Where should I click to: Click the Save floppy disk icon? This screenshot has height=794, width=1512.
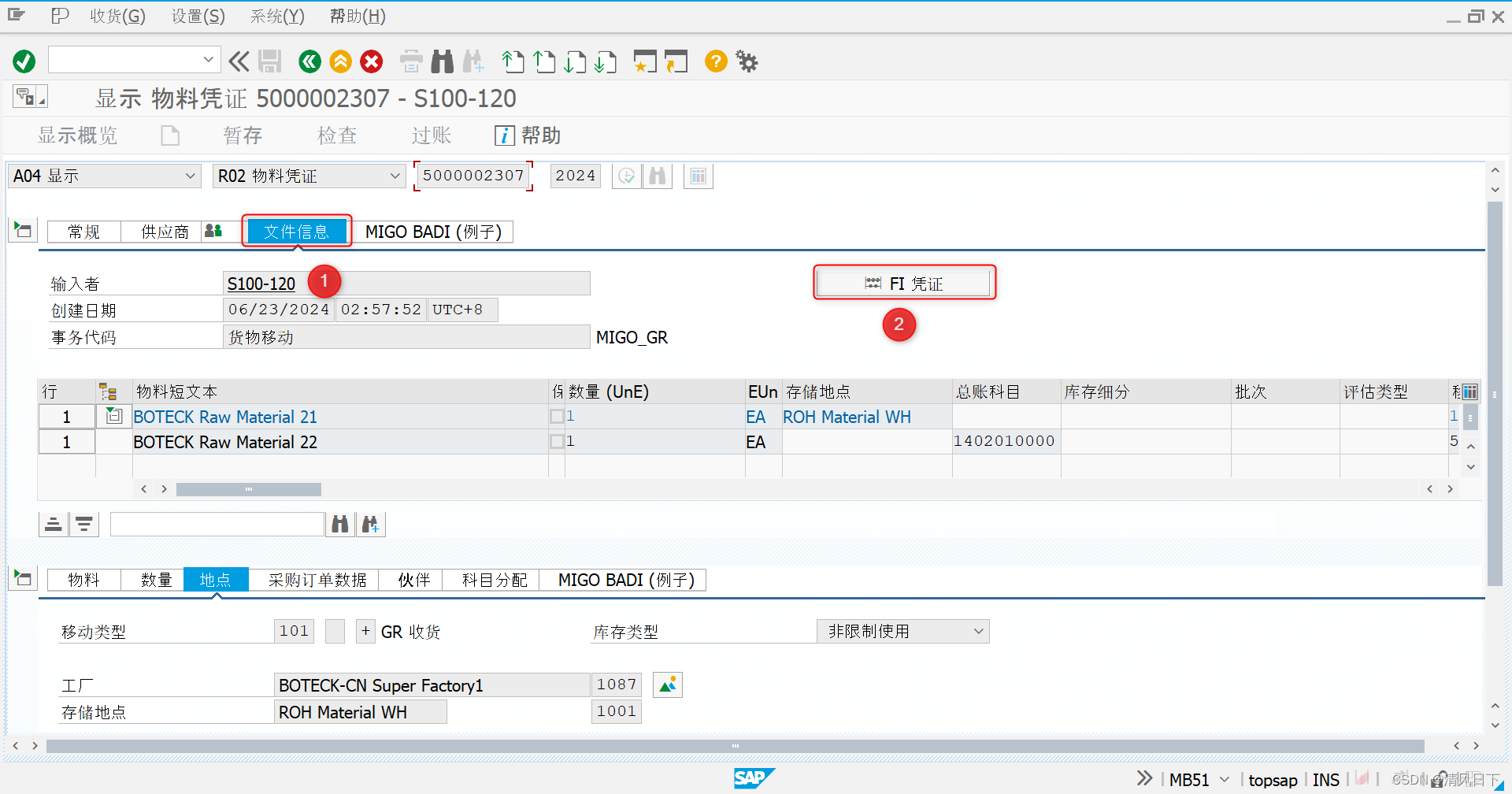point(270,61)
